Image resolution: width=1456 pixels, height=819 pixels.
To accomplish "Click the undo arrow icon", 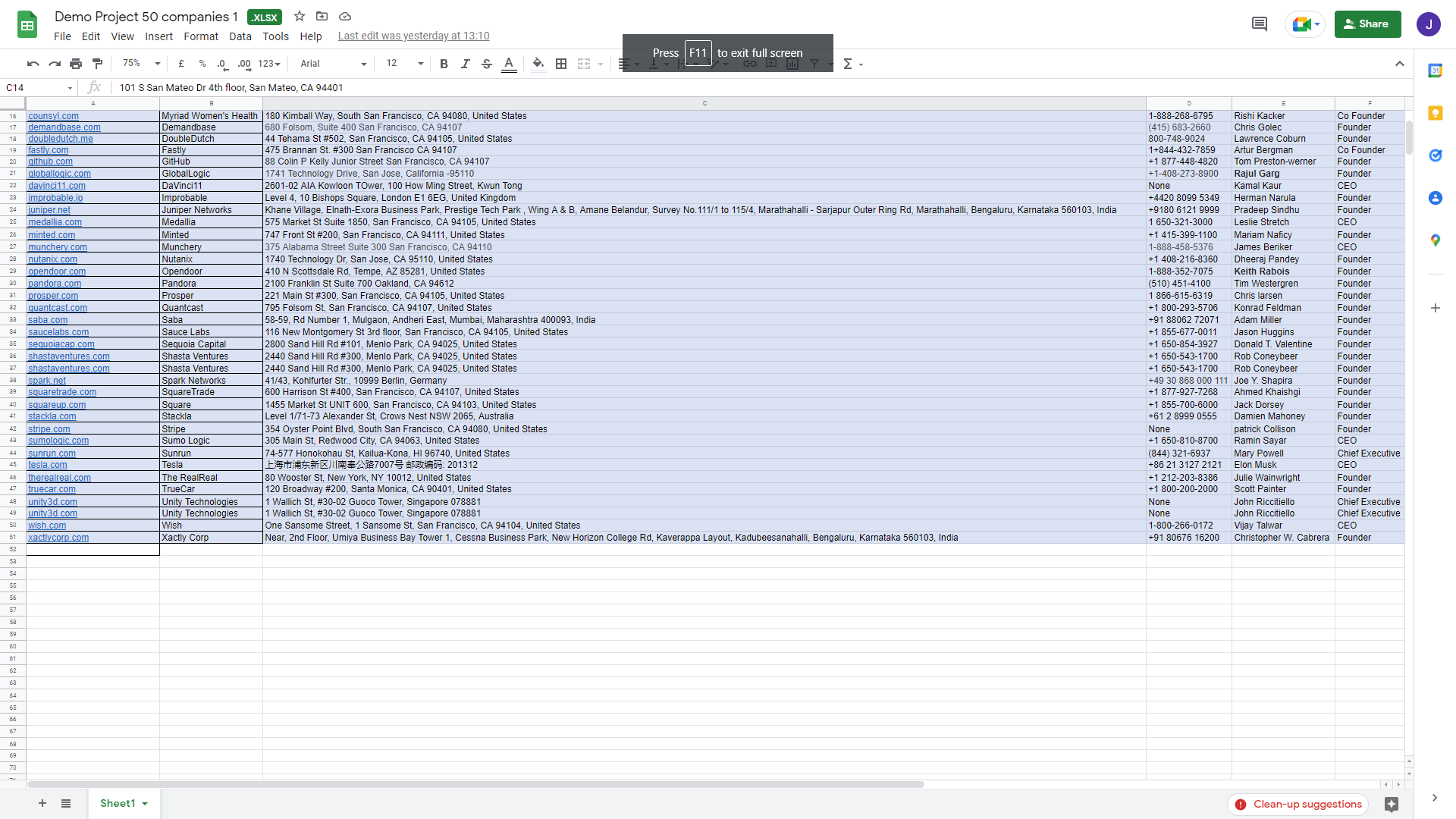I will (33, 64).
